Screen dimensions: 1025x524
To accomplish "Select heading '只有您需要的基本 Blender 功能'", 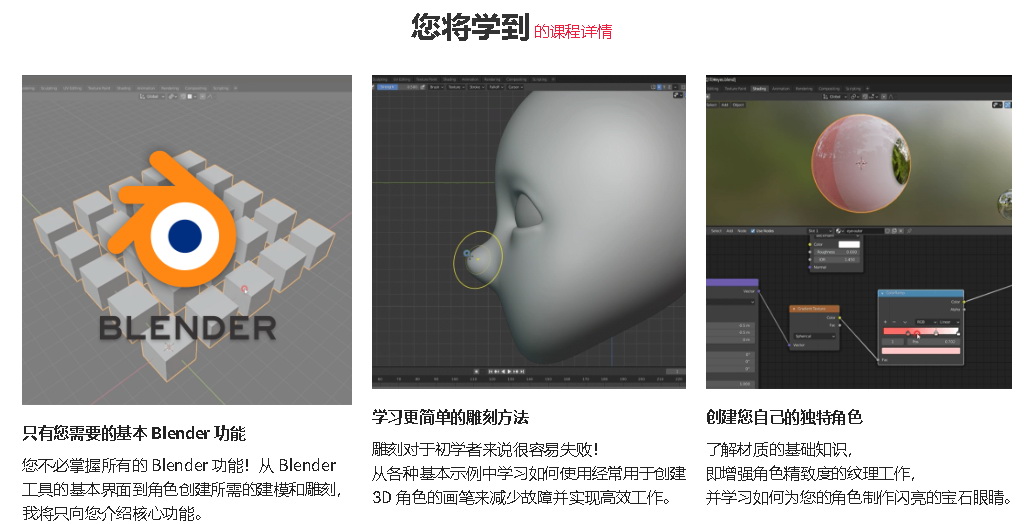I will [134, 433].
